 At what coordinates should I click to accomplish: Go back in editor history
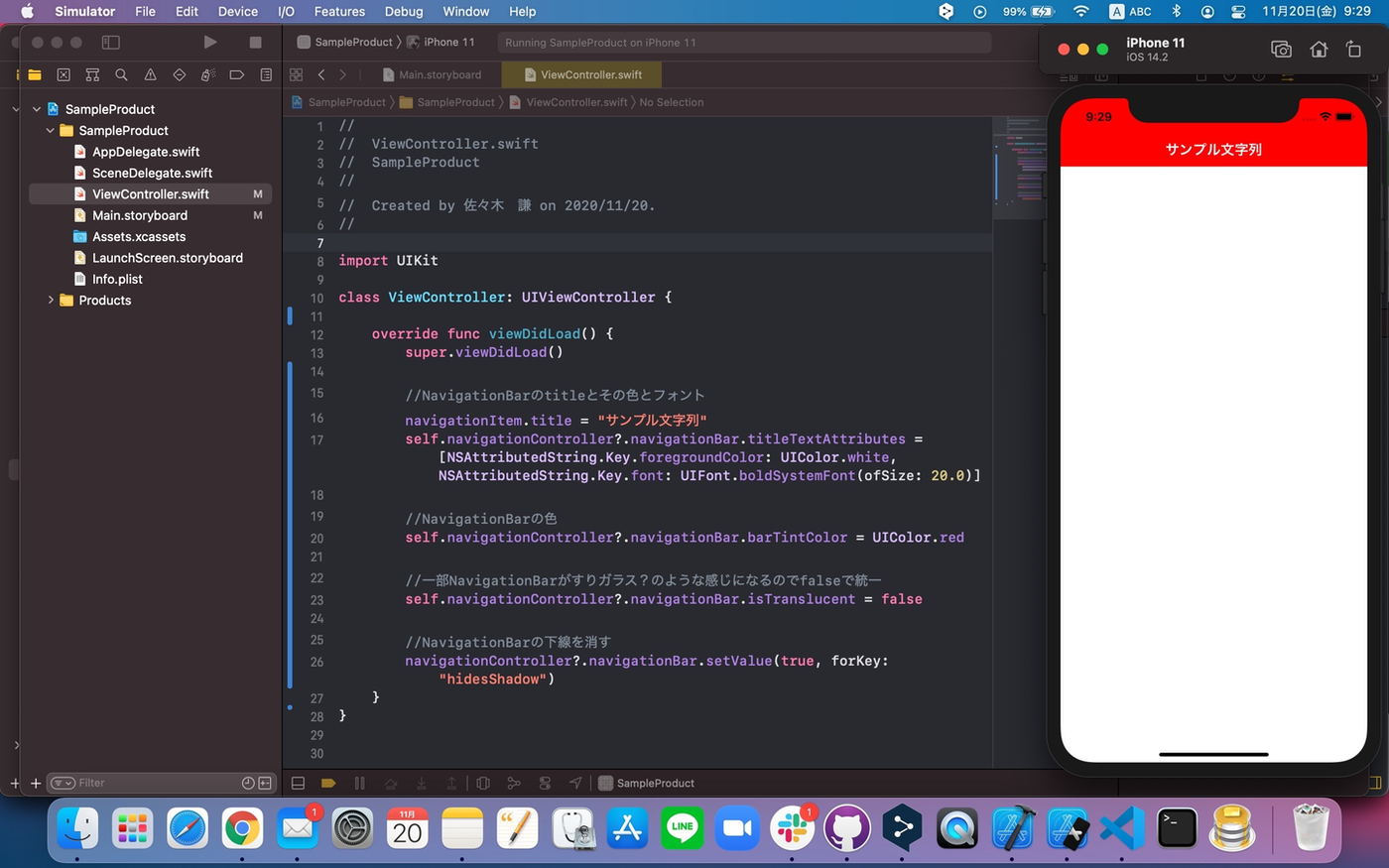point(321,74)
